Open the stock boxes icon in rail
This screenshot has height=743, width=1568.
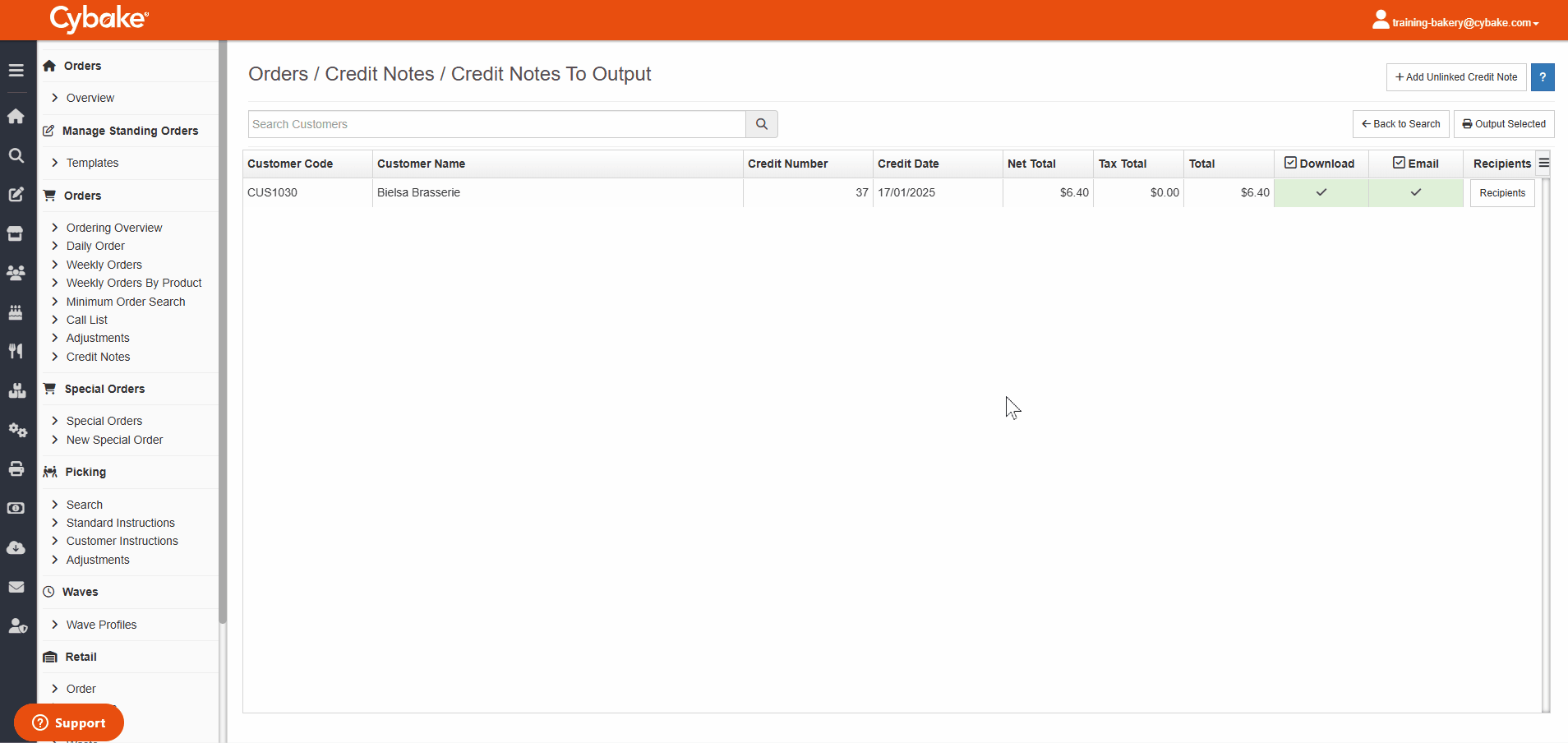coord(16,390)
